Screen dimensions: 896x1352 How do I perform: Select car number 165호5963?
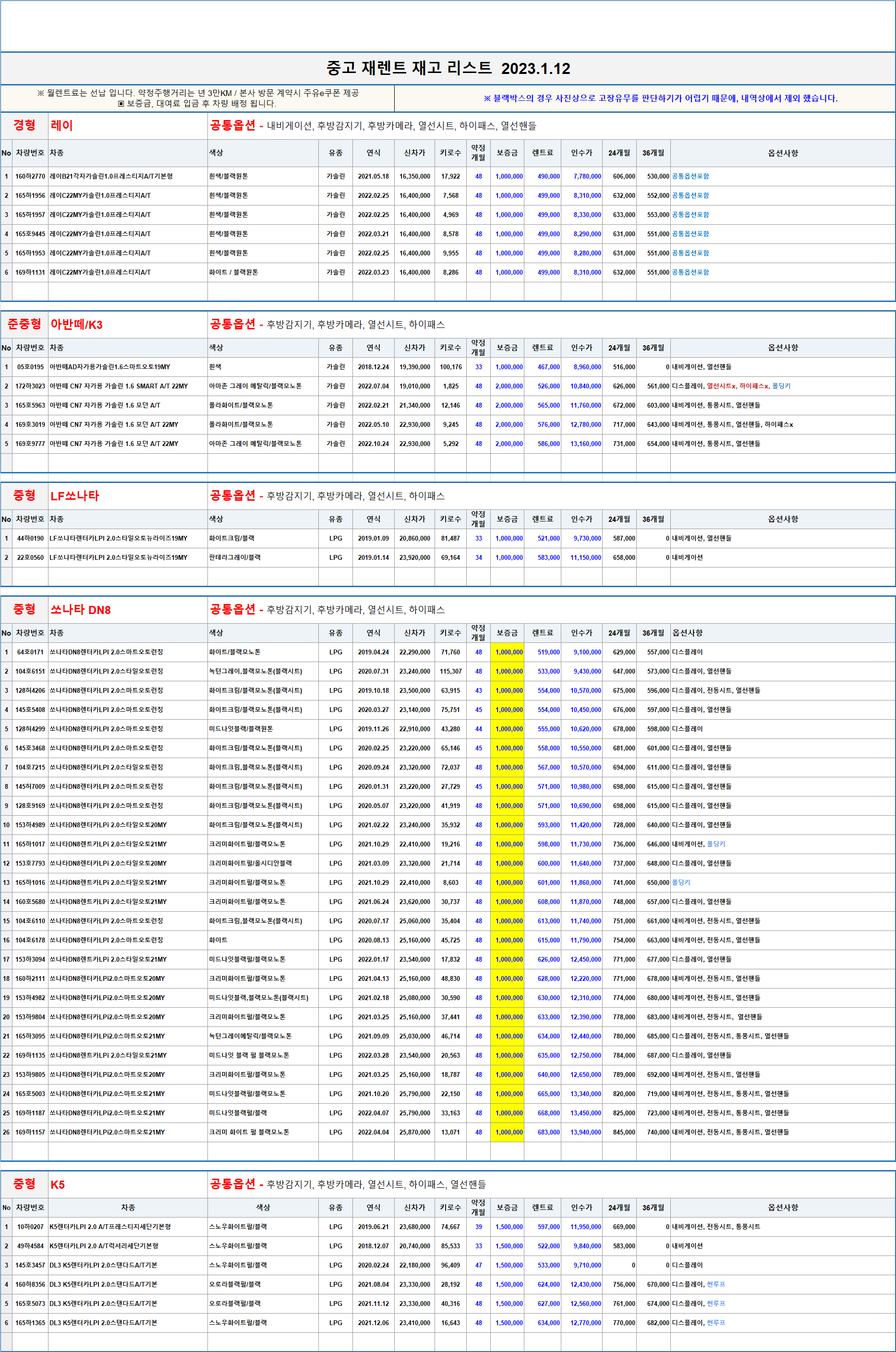coord(30,406)
